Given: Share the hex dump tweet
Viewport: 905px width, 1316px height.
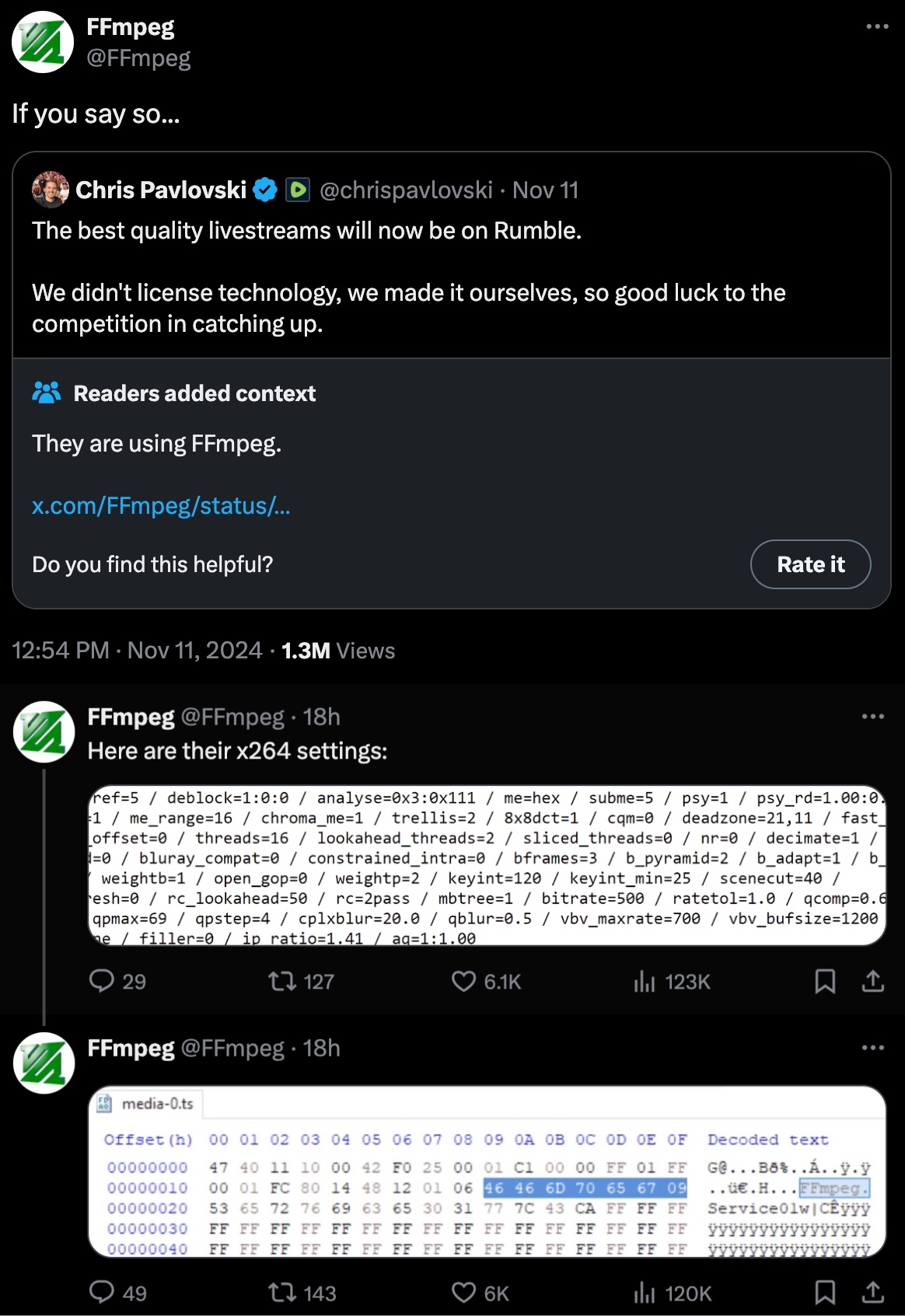Looking at the screenshot, I should click(873, 1292).
